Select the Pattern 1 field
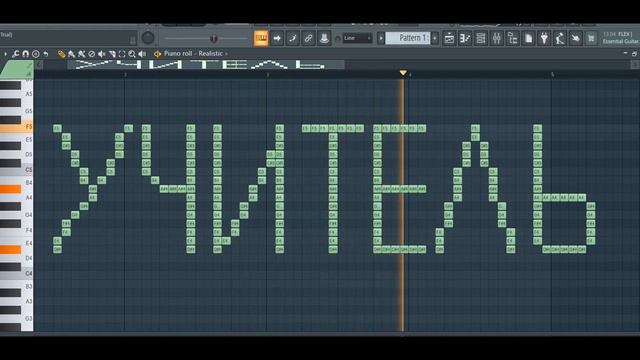 coord(408,38)
